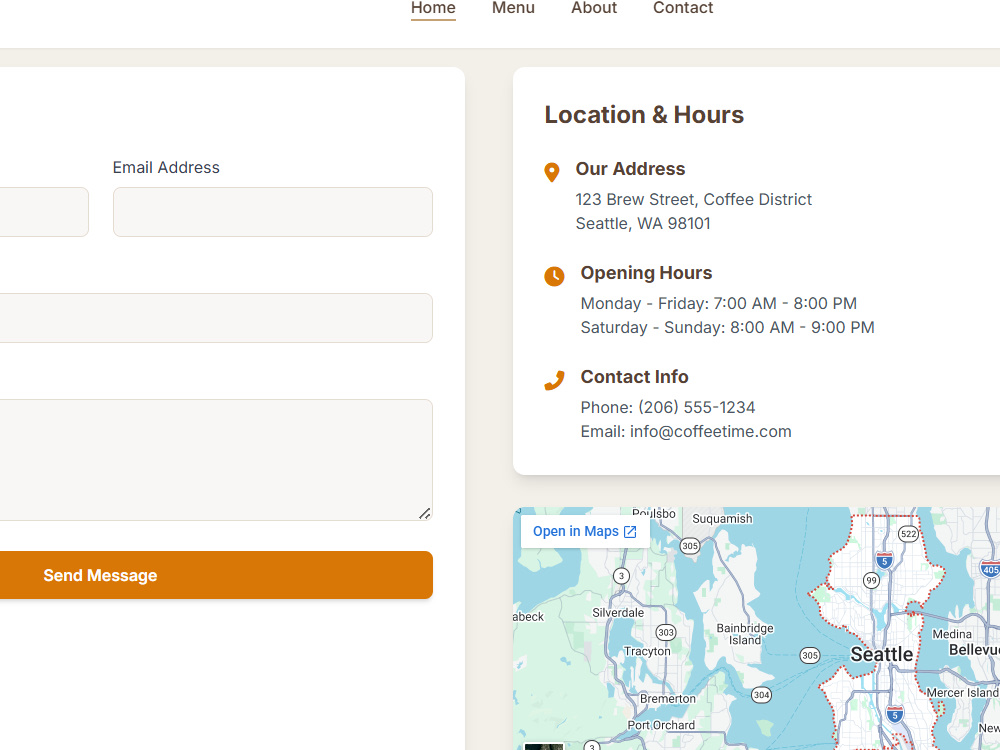Click the 'Location & Hours' heading

click(x=644, y=115)
